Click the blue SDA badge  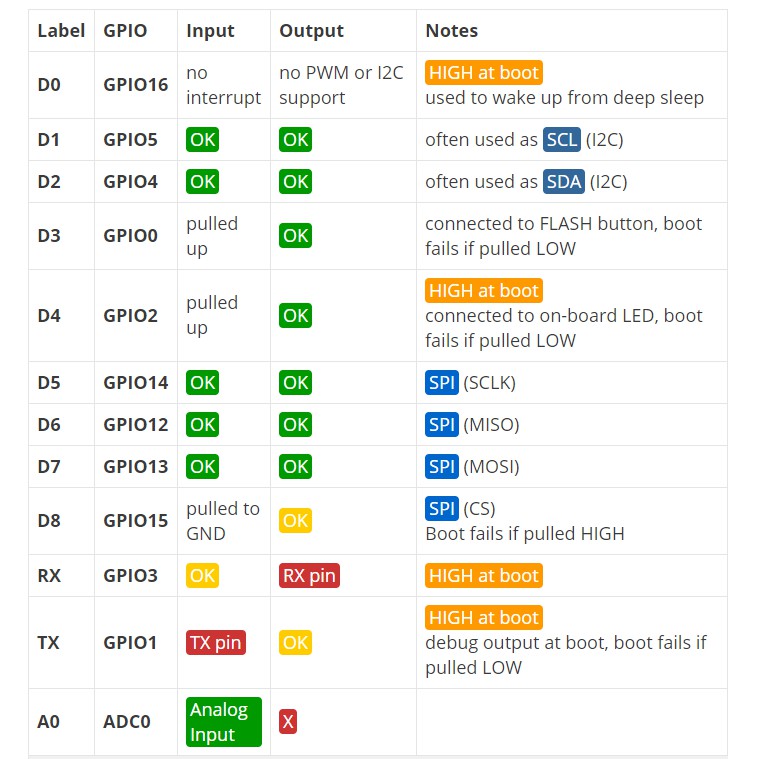pos(563,182)
